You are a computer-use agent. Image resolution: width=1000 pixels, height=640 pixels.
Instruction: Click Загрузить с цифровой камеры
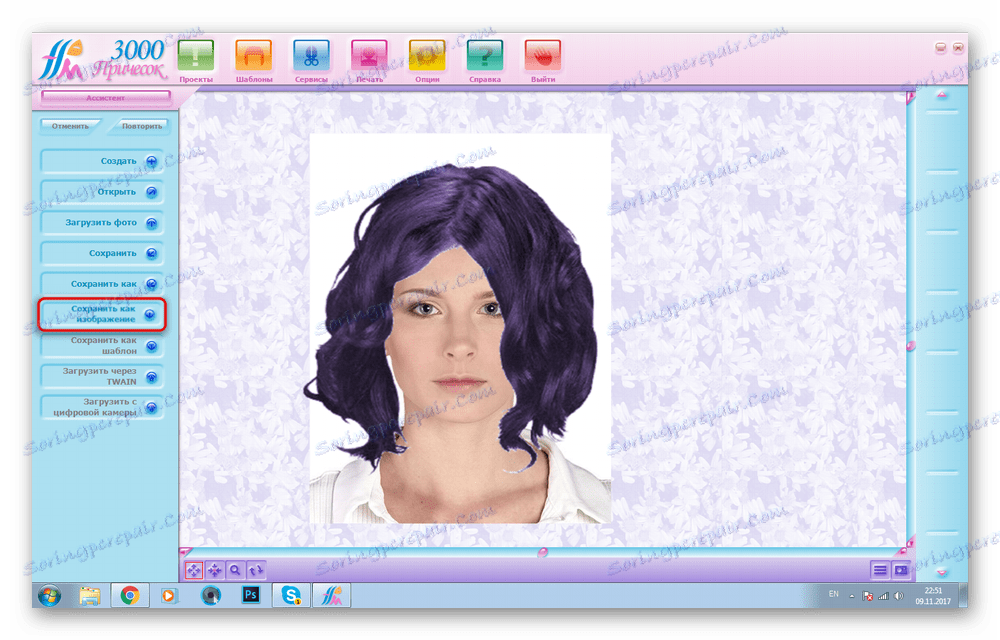pyautogui.click(x=101, y=407)
